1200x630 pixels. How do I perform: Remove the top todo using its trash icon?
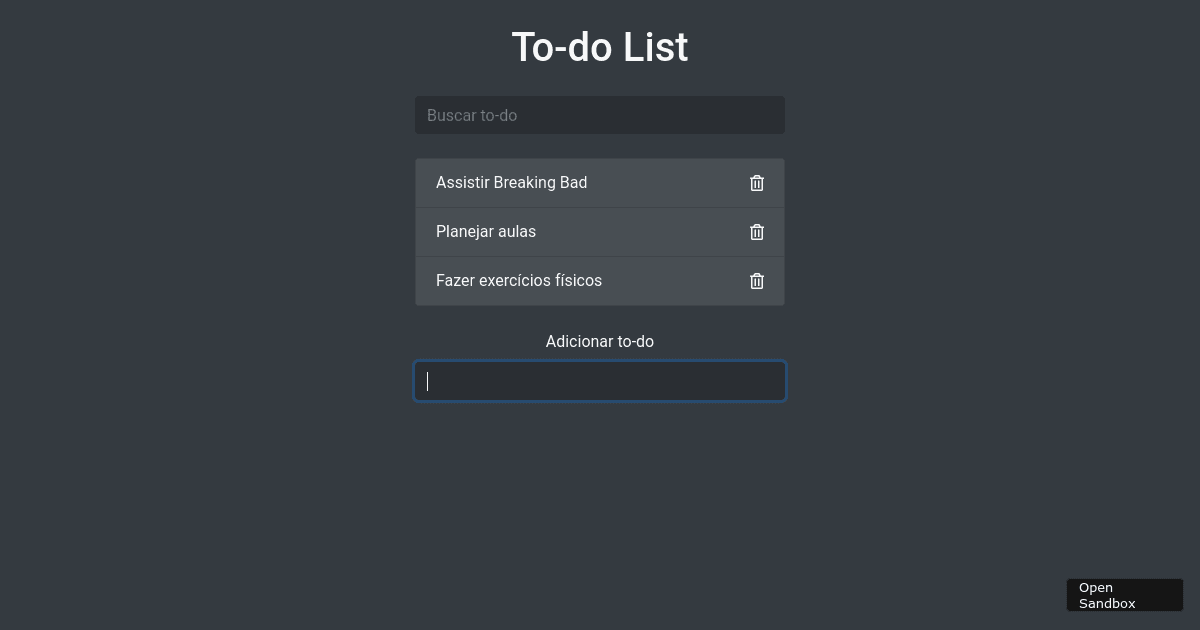click(756, 183)
